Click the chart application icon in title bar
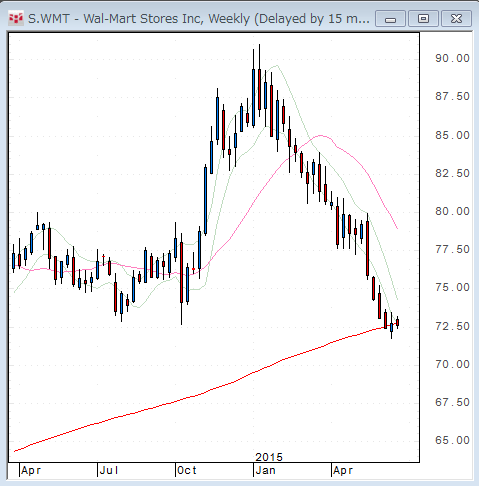Image resolution: width=479 pixels, height=486 pixels. tap(15, 18)
